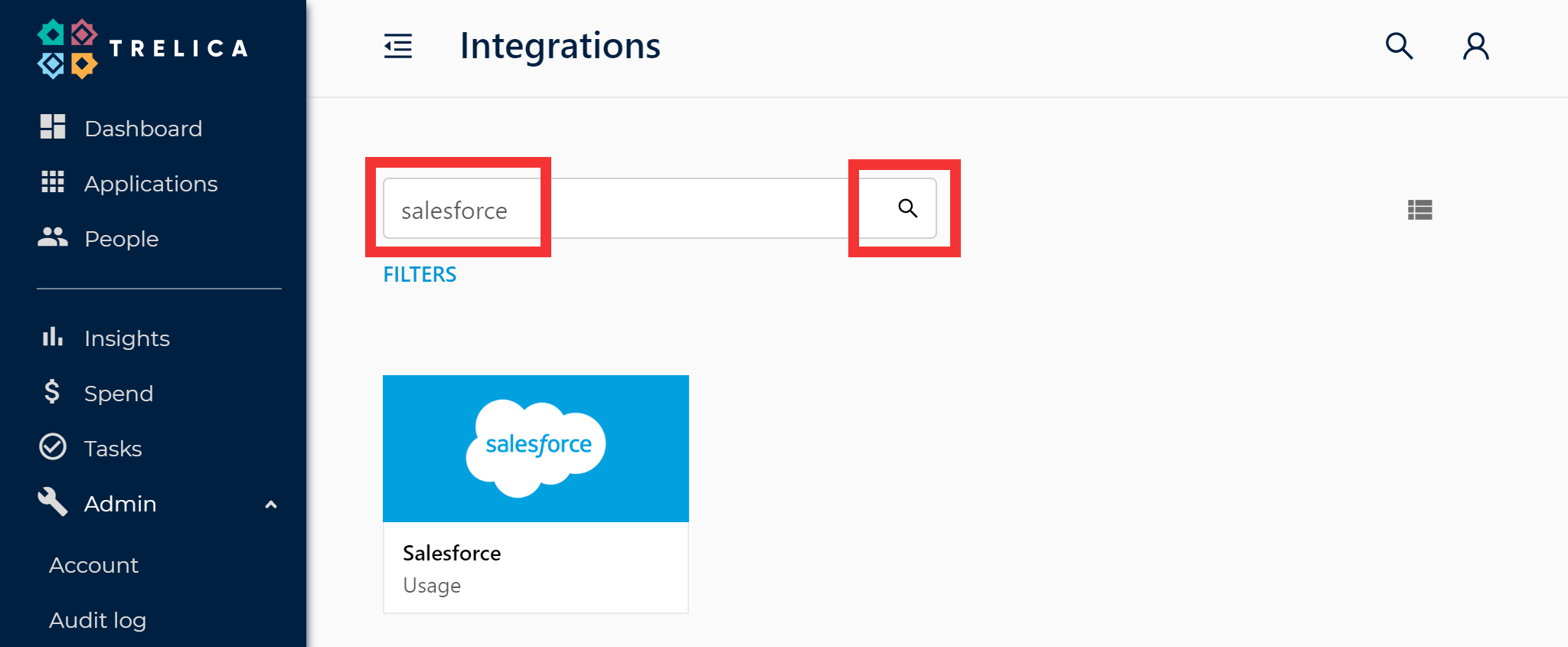Open the user profile icon

click(x=1476, y=46)
